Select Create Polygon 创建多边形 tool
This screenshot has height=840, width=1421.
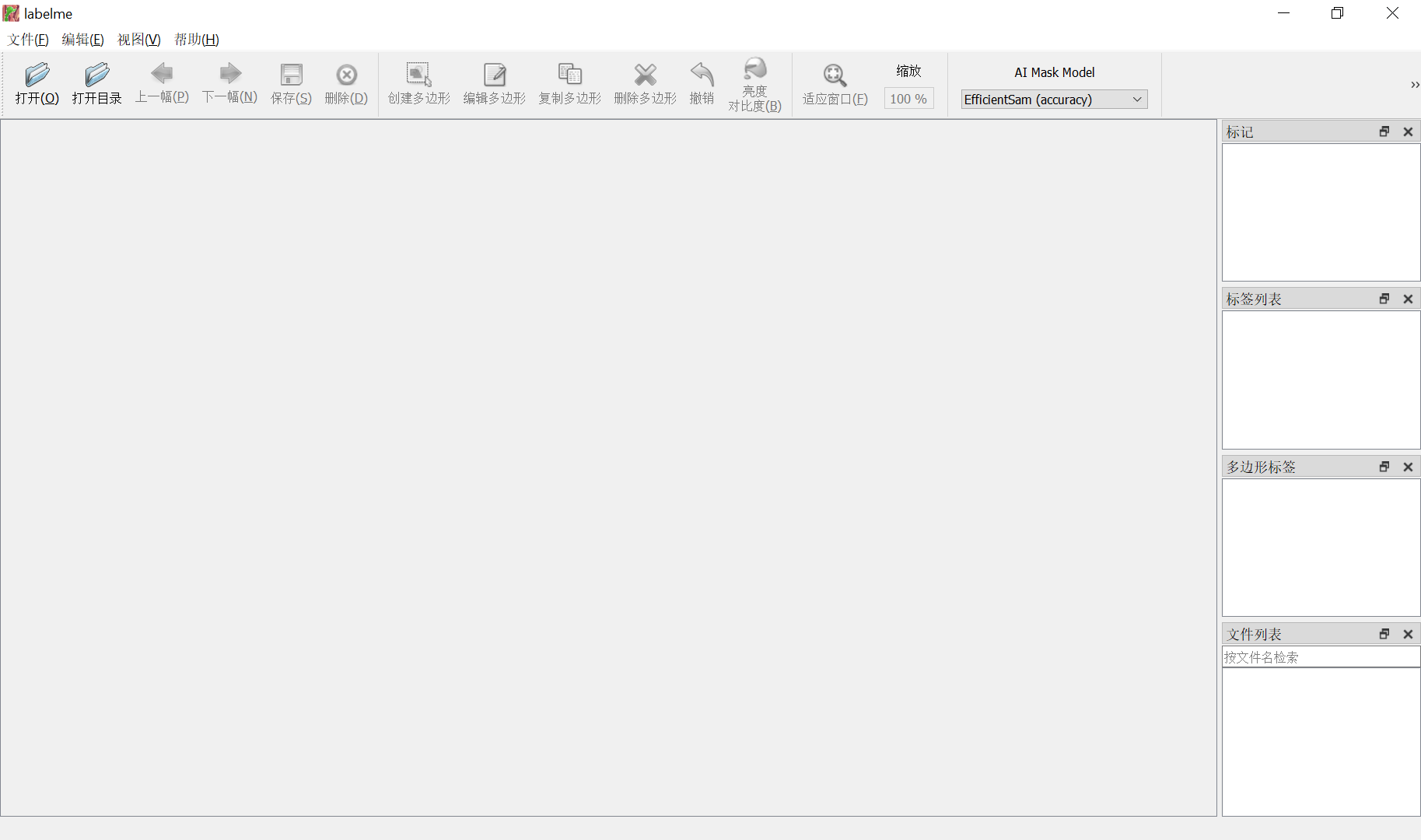point(418,75)
